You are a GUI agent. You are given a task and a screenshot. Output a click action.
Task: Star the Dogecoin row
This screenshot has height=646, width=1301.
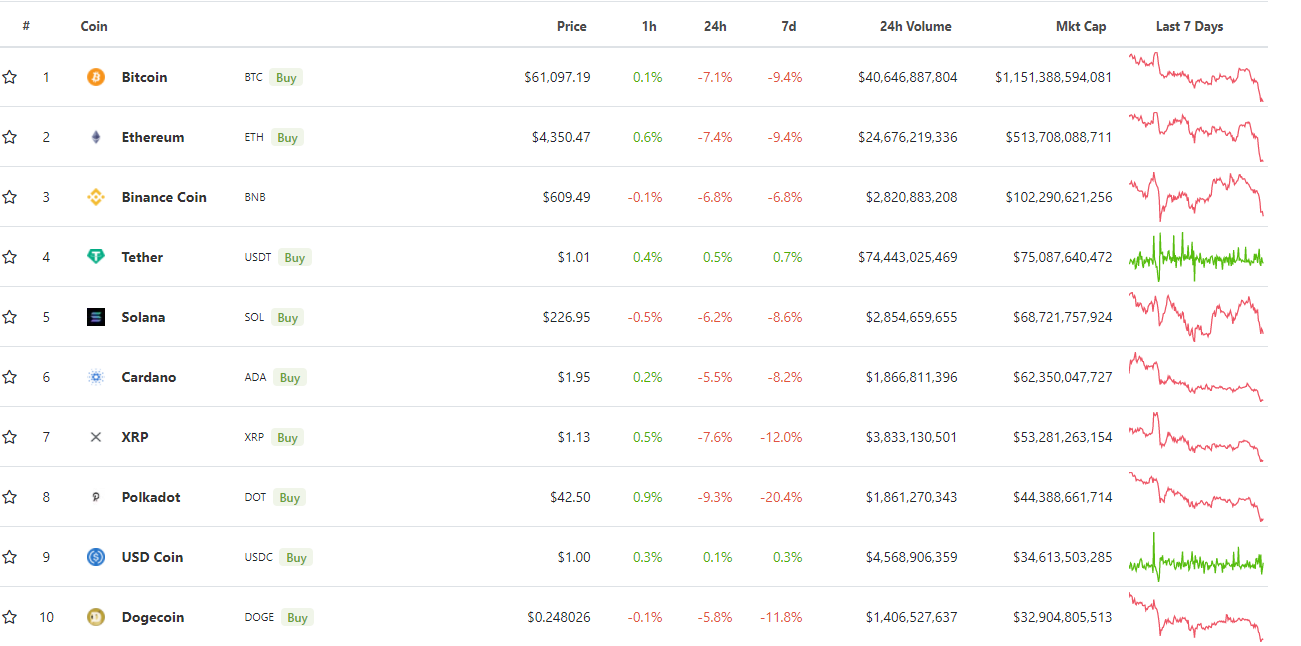pyautogui.click(x=10, y=617)
